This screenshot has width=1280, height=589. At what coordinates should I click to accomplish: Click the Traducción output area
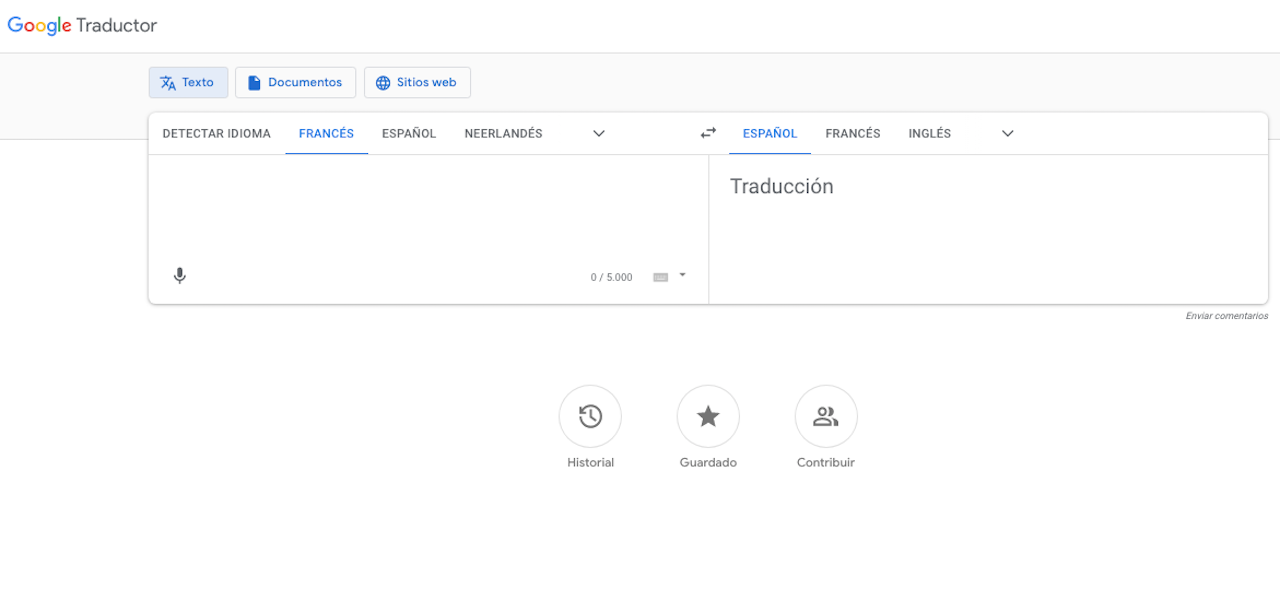988,229
